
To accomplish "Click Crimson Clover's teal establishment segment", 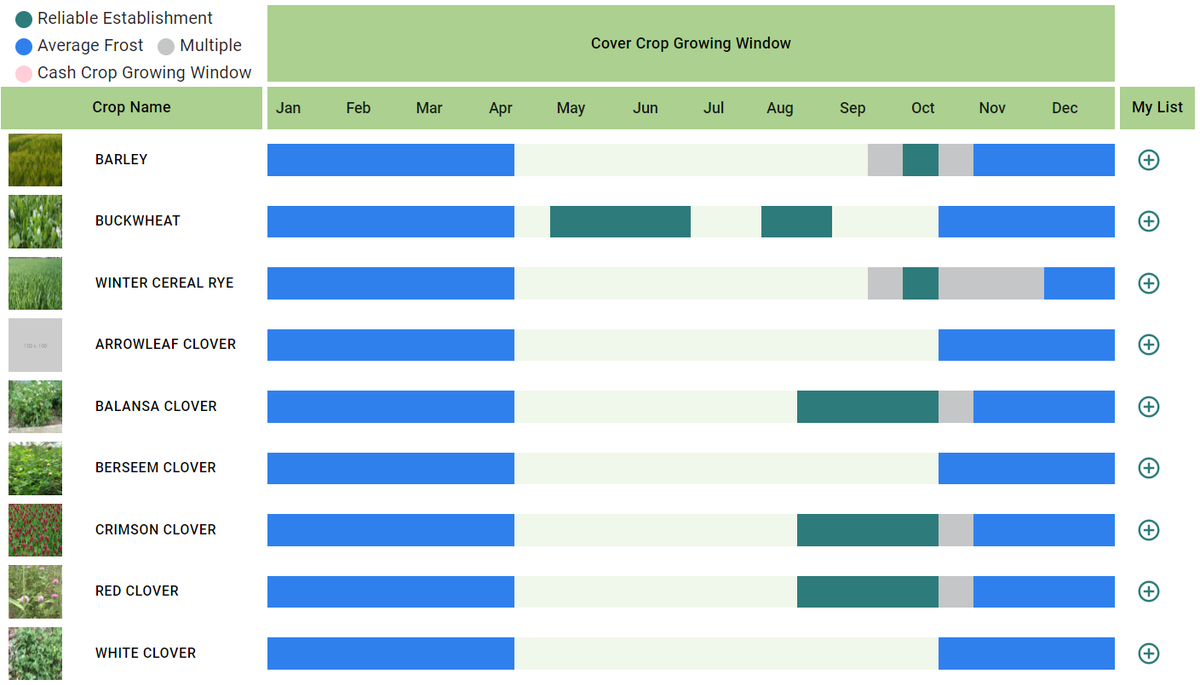I will point(866,530).
